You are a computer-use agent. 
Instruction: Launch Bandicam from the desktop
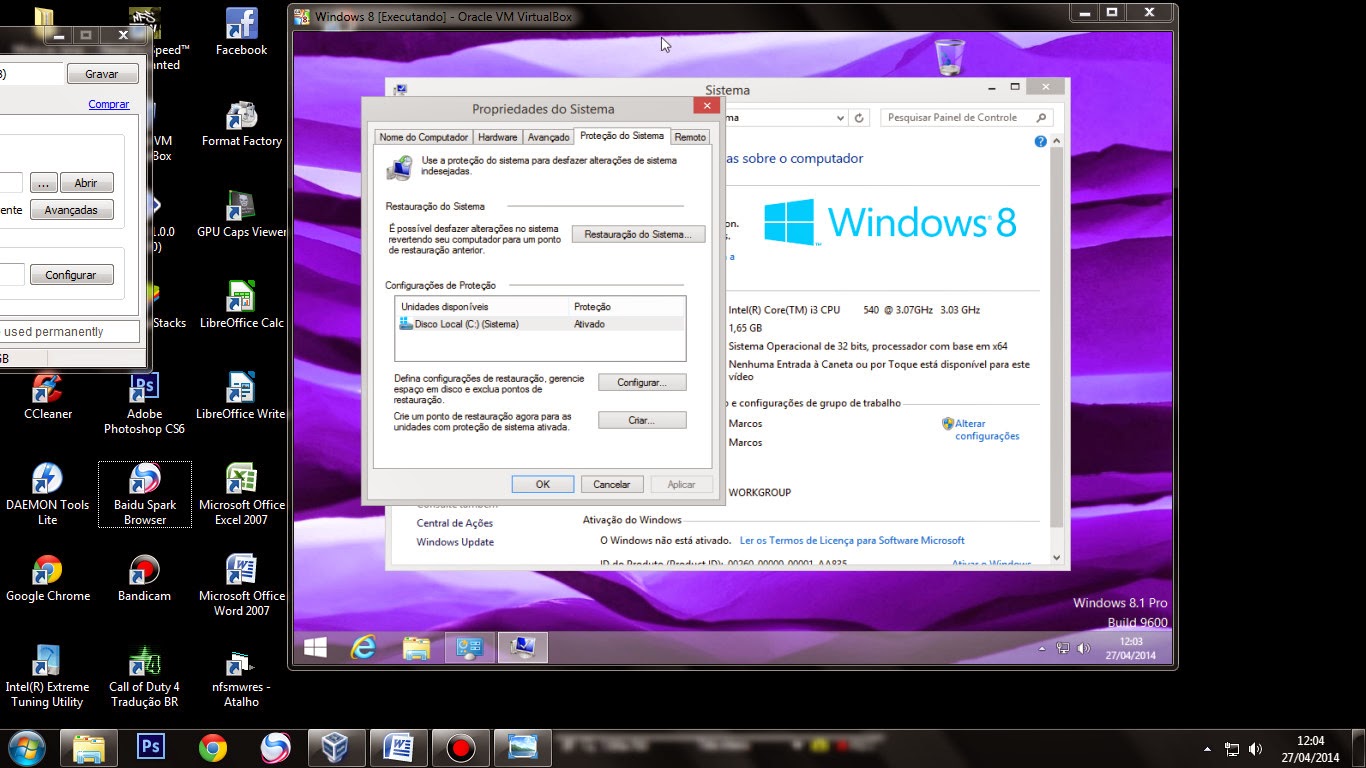144,579
